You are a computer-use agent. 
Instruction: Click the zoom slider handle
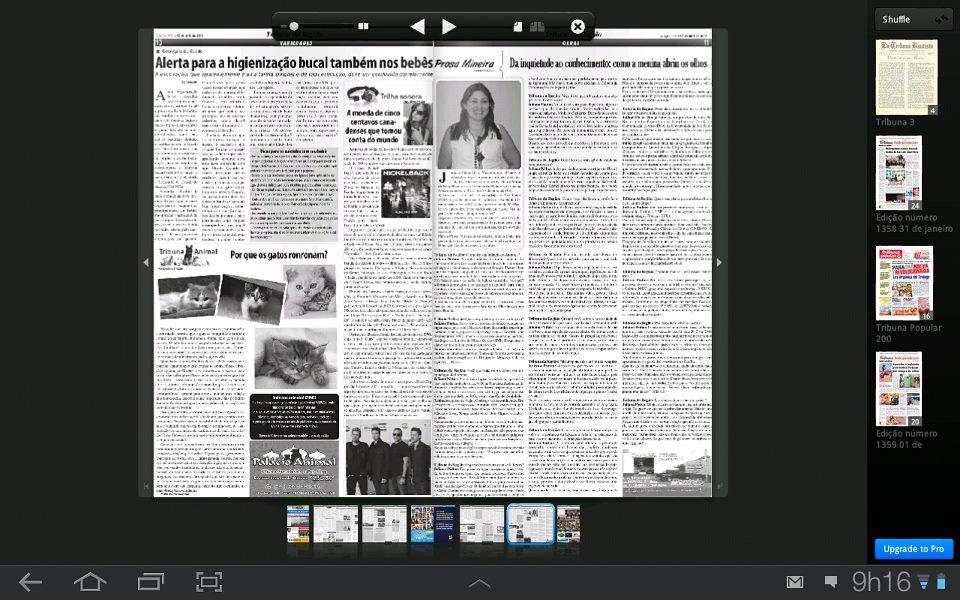click(x=293, y=27)
